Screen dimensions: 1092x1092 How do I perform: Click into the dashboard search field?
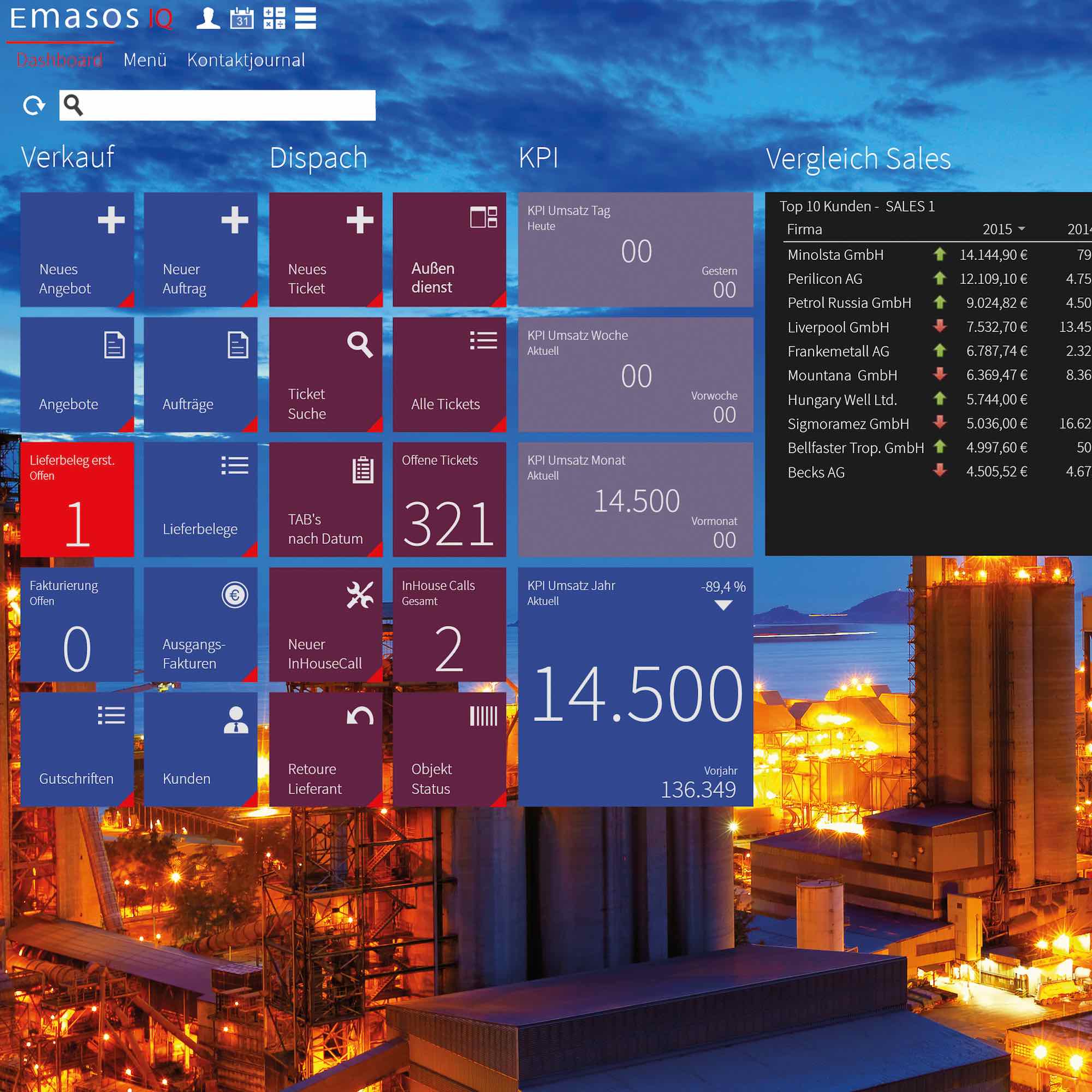click(x=226, y=105)
